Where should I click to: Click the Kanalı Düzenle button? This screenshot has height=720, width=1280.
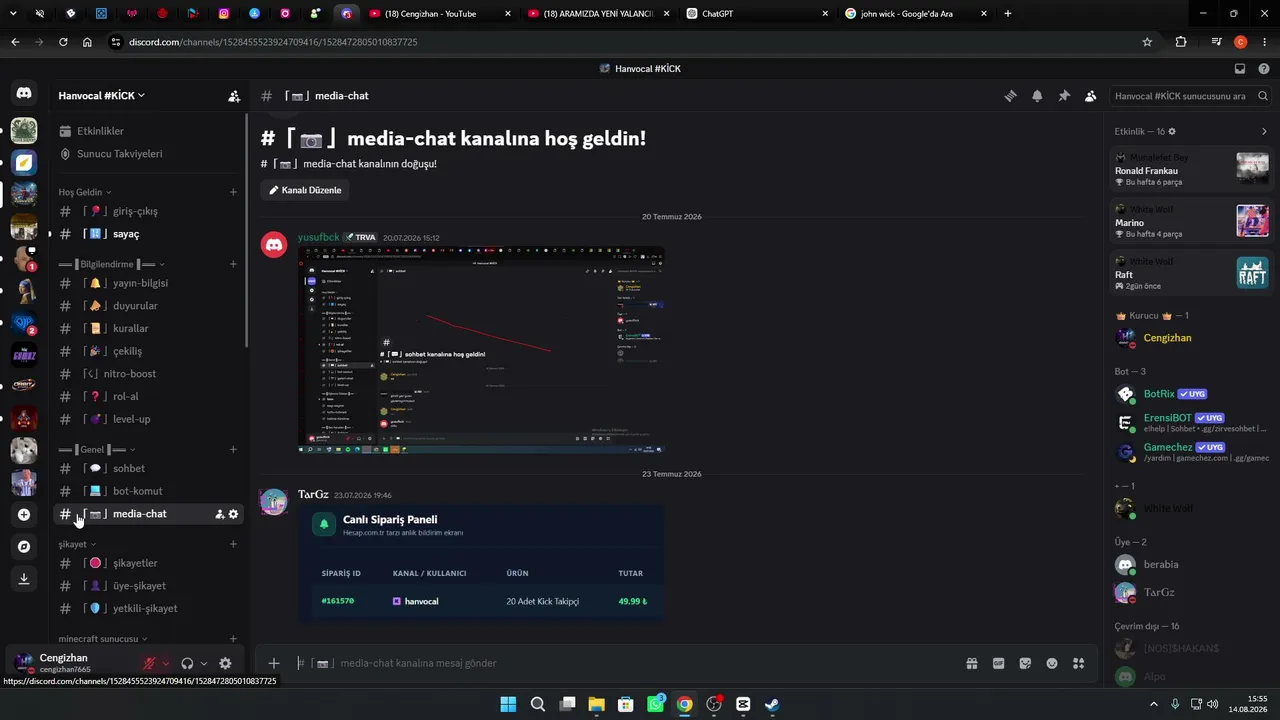tap(304, 190)
